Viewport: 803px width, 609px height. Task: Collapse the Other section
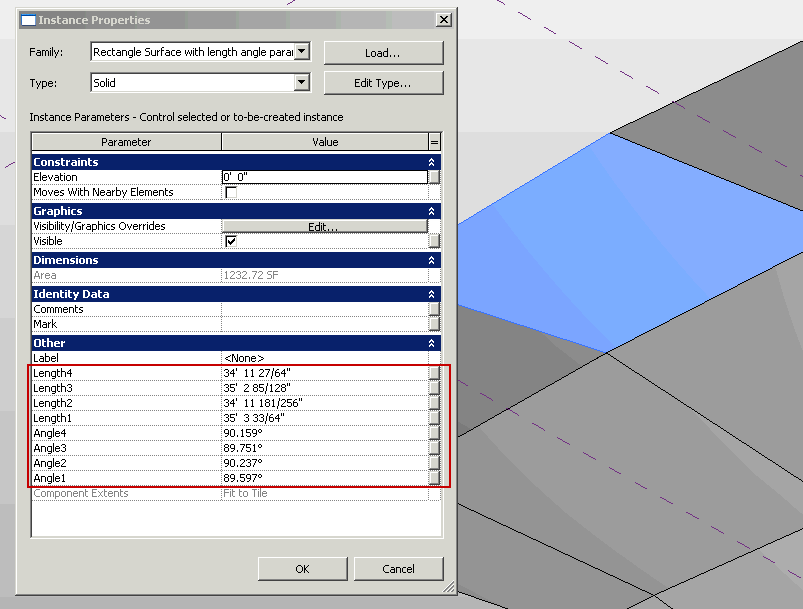point(430,342)
